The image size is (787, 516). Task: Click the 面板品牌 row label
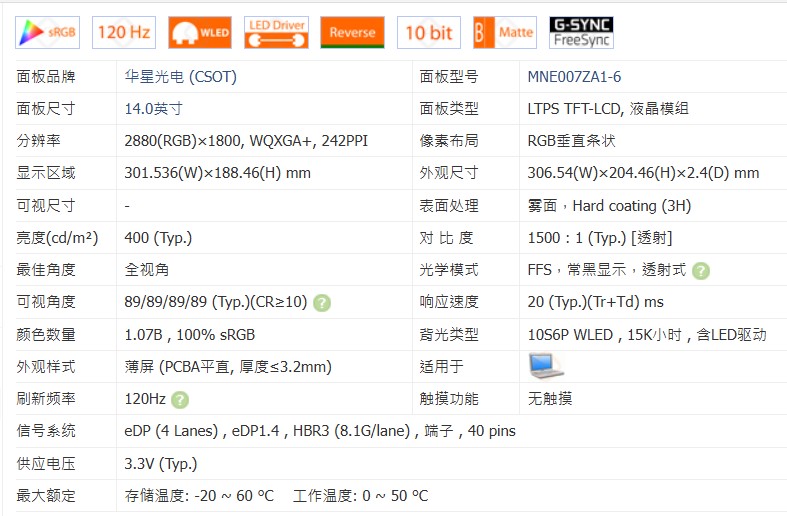(46, 77)
